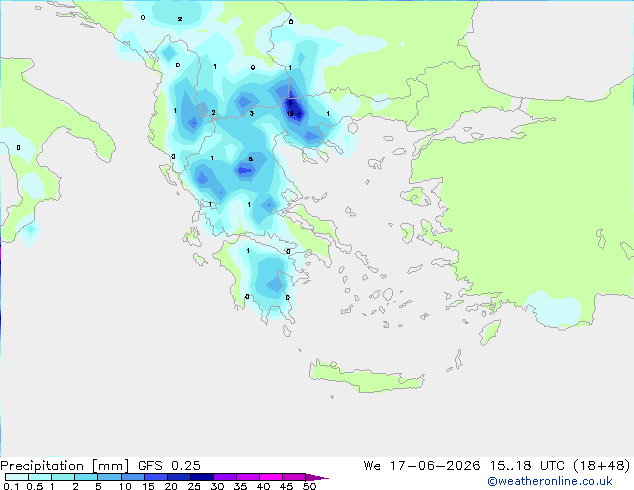Click the legend label '0.5'

pyautogui.click(x=35, y=486)
